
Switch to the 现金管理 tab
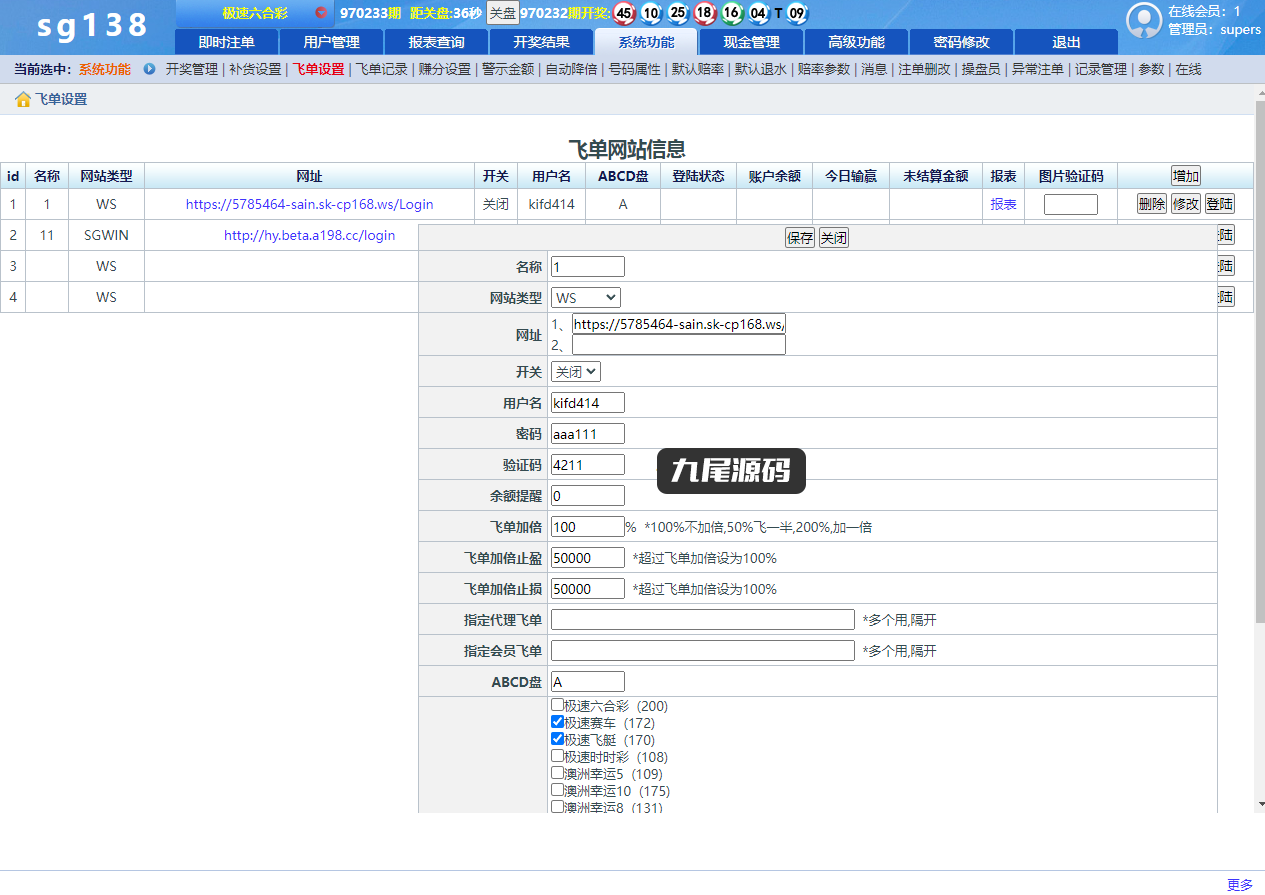752,42
